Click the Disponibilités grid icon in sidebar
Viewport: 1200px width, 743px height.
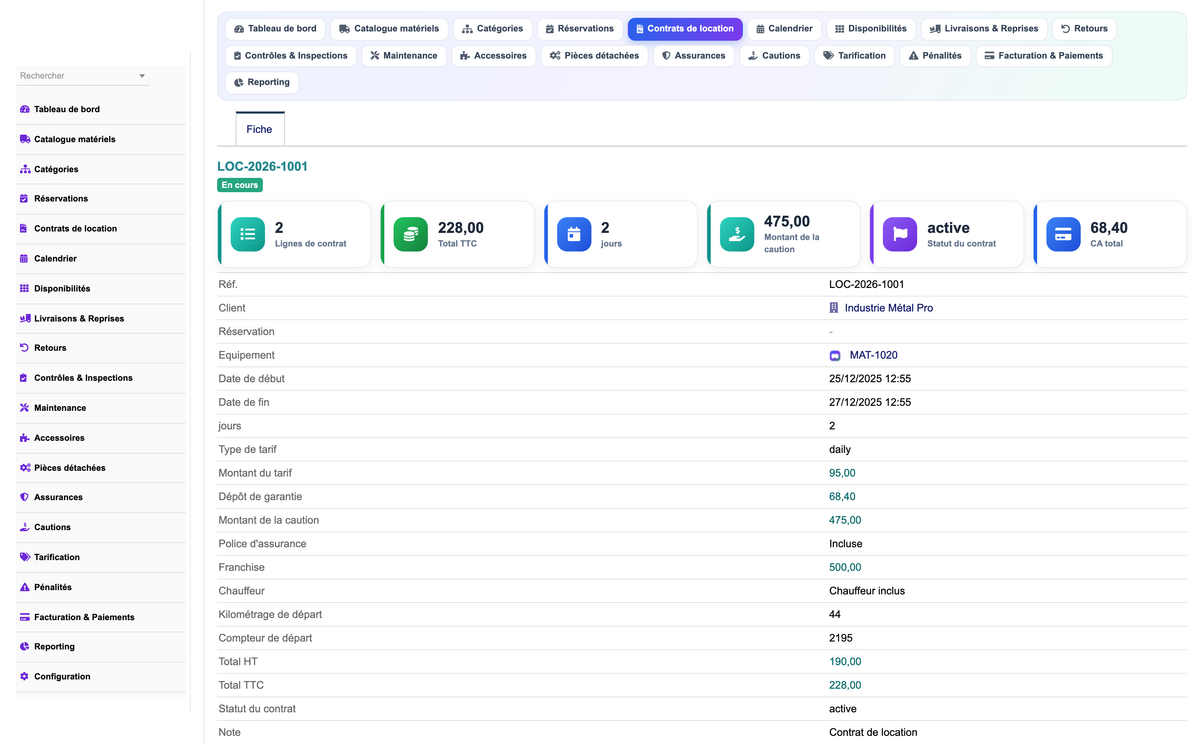[24, 288]
